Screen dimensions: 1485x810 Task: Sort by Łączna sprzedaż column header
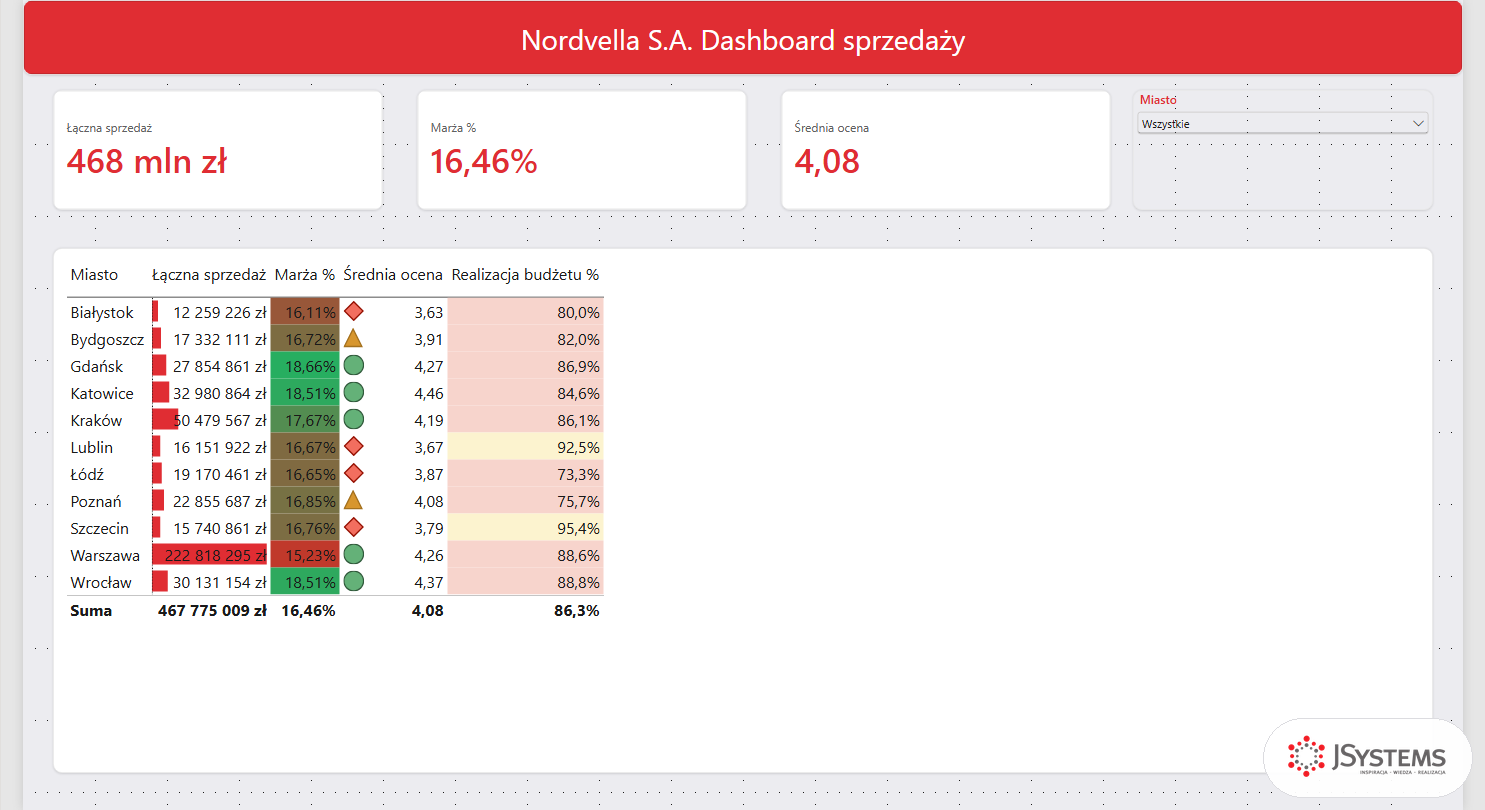point(209,275)
